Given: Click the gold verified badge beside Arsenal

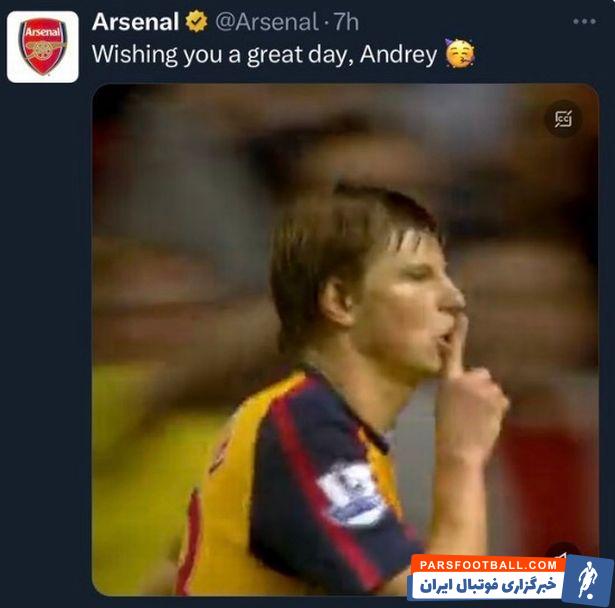Looking at the screenshot, I should tap(196, 21).
